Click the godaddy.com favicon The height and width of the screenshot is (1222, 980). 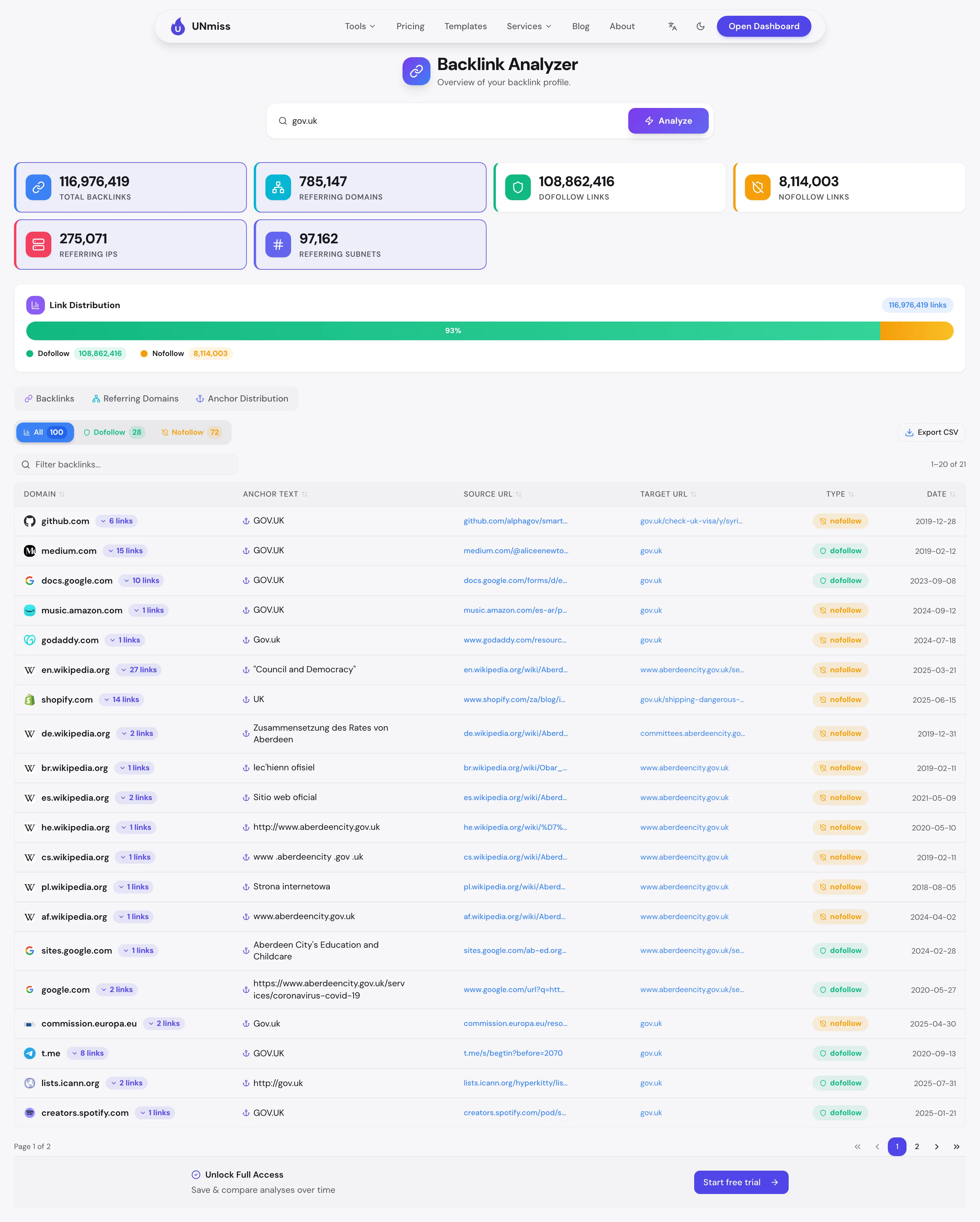pyautogui.click(x=29, y=640)
